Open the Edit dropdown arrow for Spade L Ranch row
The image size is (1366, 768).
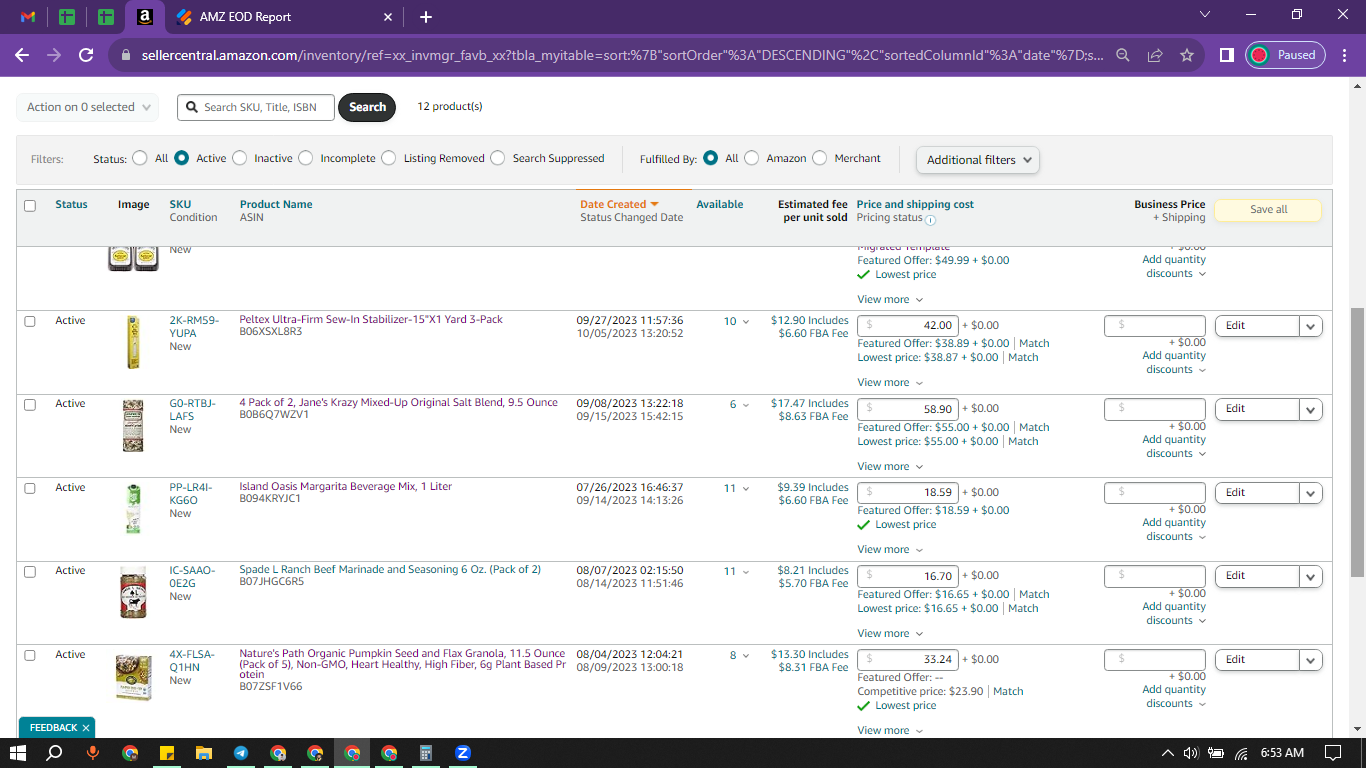[x=1311, y=576]
